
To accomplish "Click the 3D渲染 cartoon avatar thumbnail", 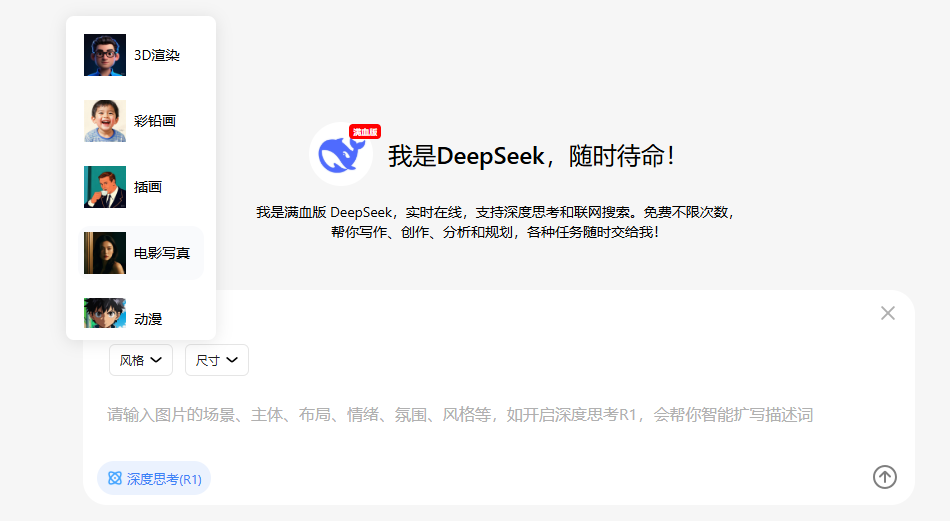I will pos(105,55).
